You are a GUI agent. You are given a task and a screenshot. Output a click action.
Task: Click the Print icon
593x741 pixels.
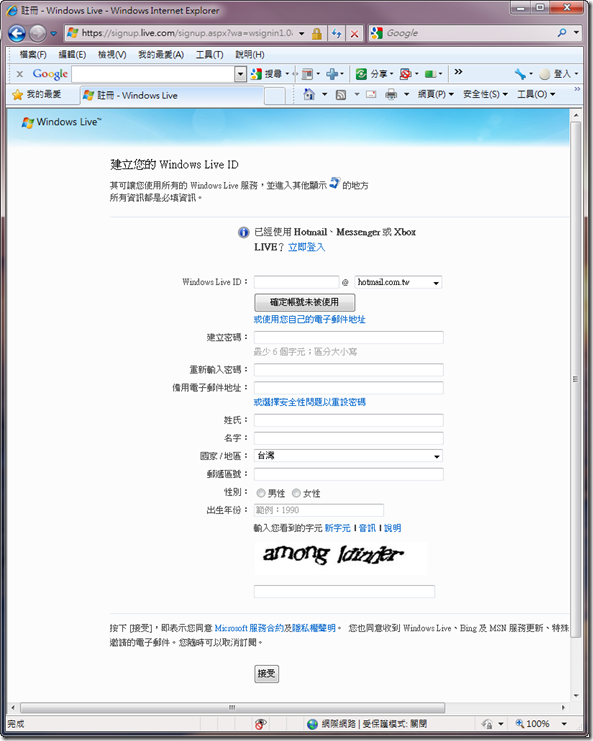(x=391, y=95)
